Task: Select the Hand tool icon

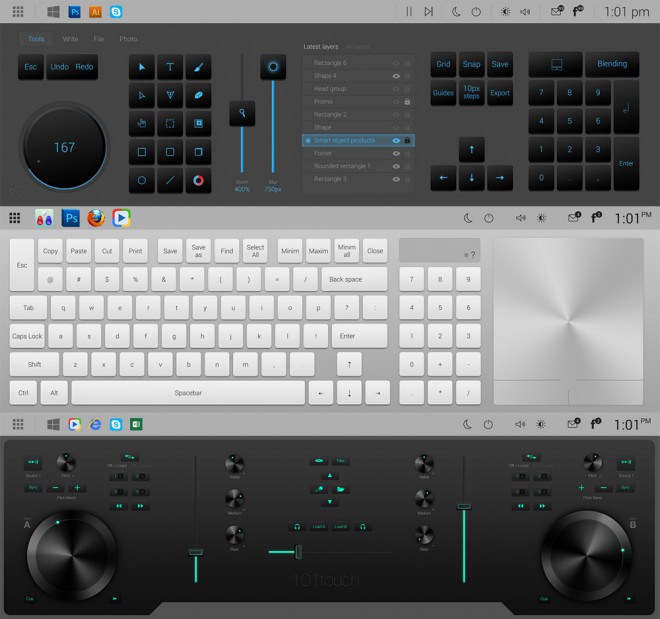Action: pos(142,123)
